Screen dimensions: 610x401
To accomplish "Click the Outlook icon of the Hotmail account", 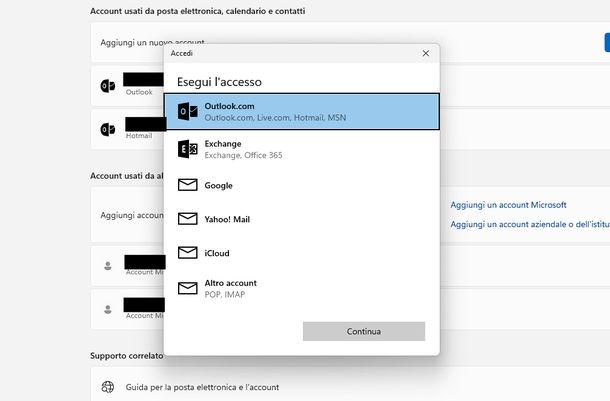I will point(108,130).
